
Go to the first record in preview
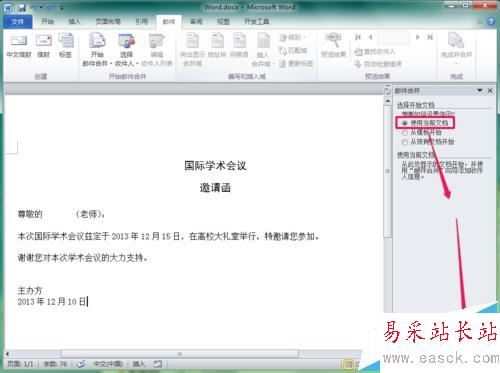pyautogui.click(x=358, y=37)
